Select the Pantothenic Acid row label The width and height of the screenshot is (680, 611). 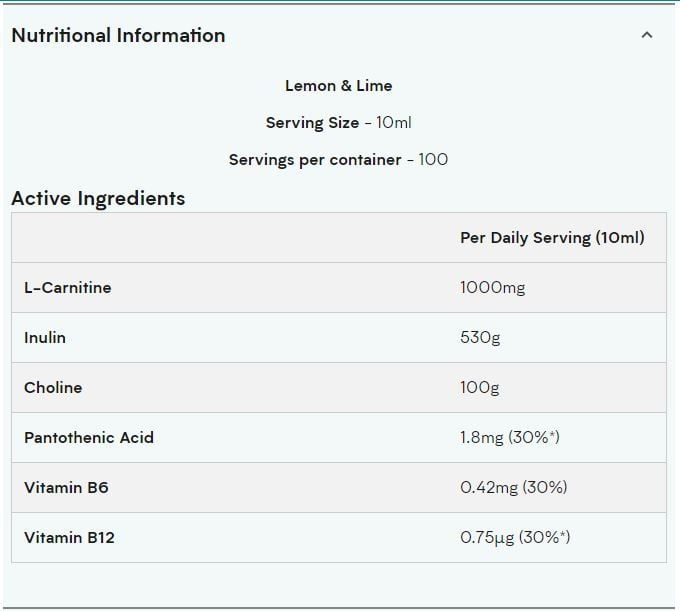(x=89, y=437)
